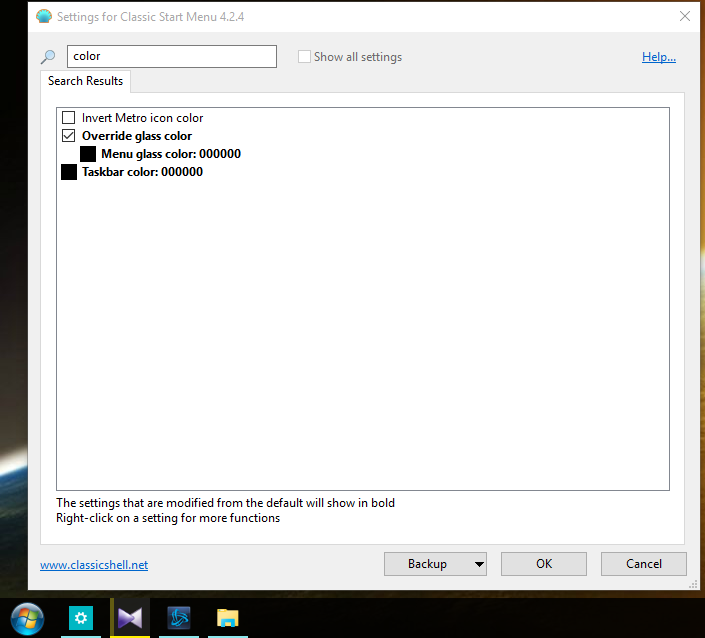Focus the search field containing color
This screenshot has height=638, width=705.
[172, 56]
